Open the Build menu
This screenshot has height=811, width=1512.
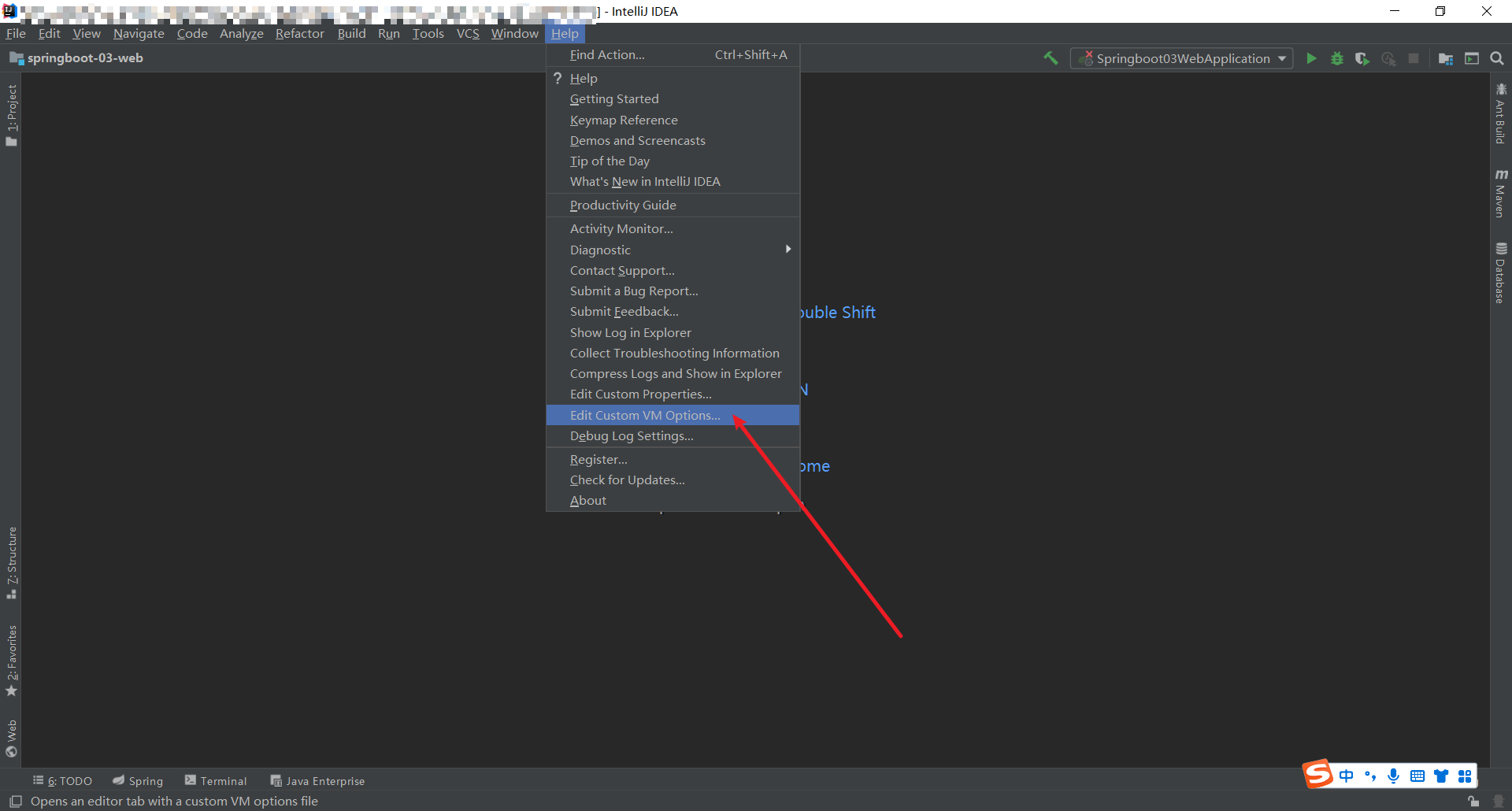click(351, 33)
